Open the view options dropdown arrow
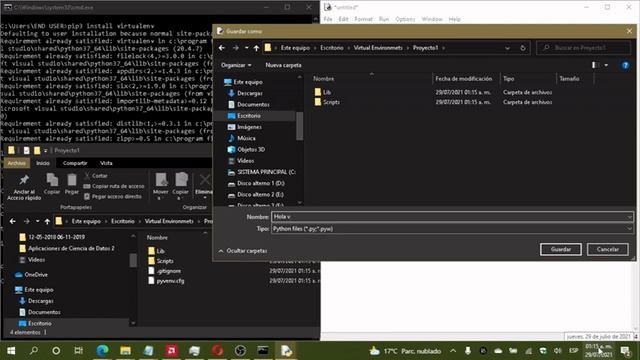Image resolution: width=640 pixels, height=360 pixels. pos(606,65)
